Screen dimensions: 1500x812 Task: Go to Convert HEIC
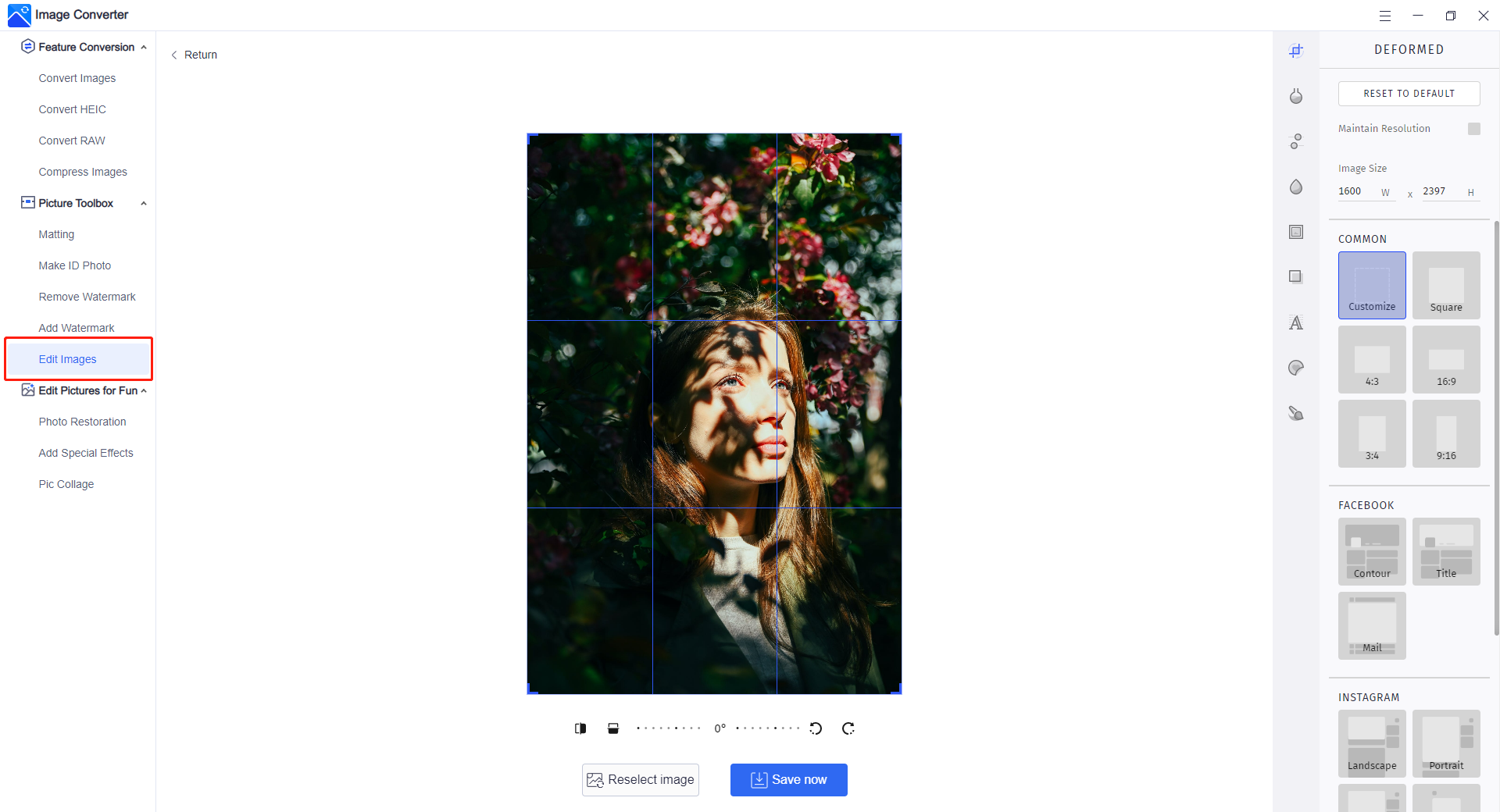click(72, 109)
